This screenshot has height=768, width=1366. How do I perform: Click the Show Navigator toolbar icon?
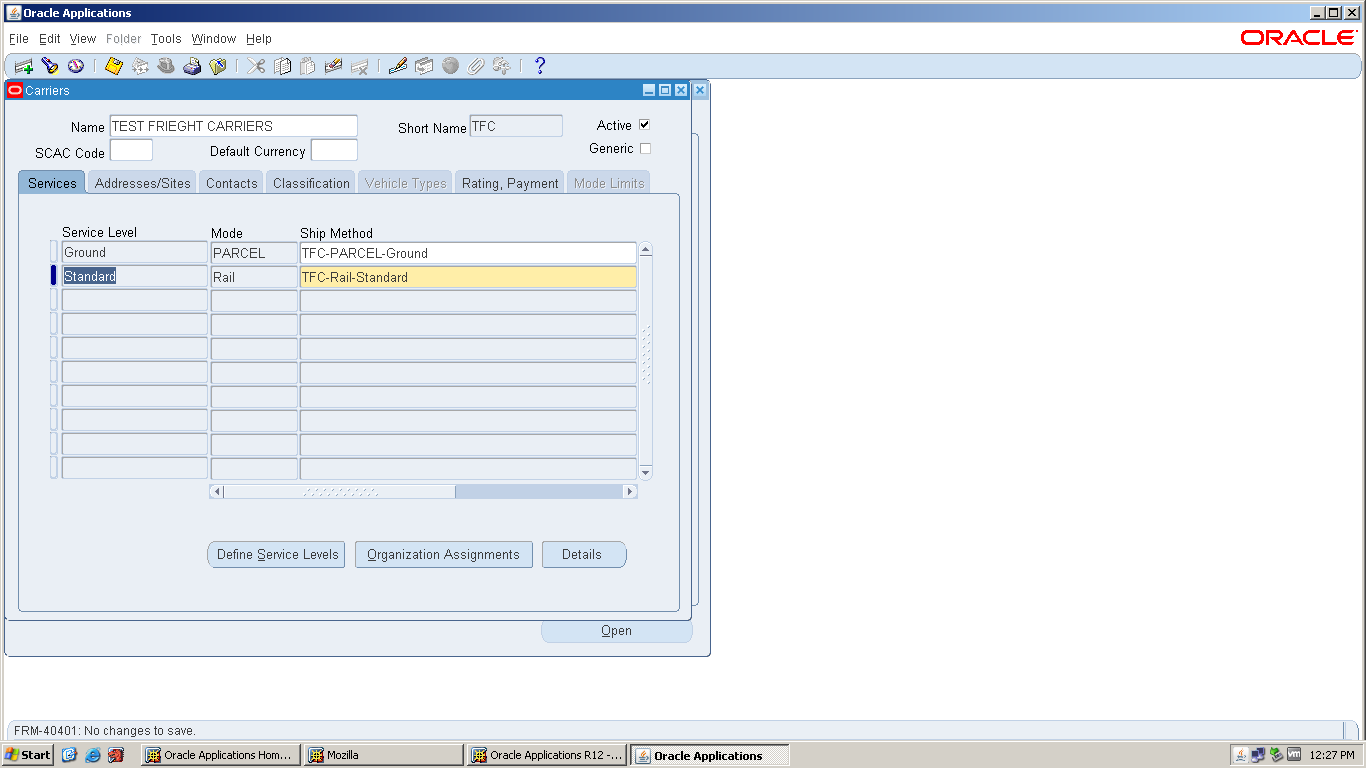[76, 66]
